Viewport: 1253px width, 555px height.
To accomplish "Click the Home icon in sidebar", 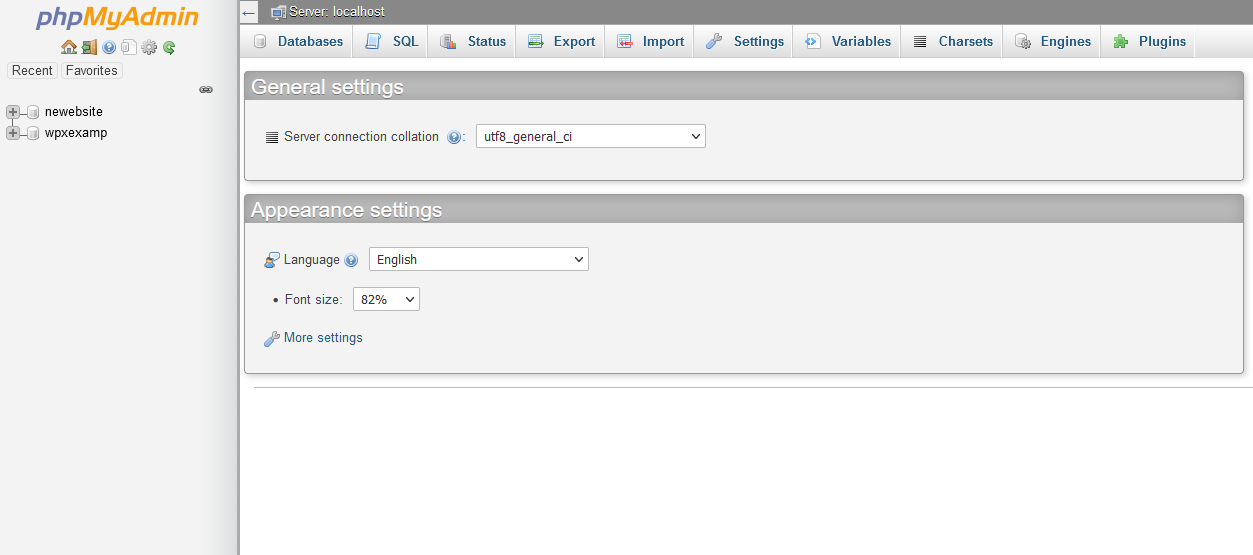I will (68, 47).
